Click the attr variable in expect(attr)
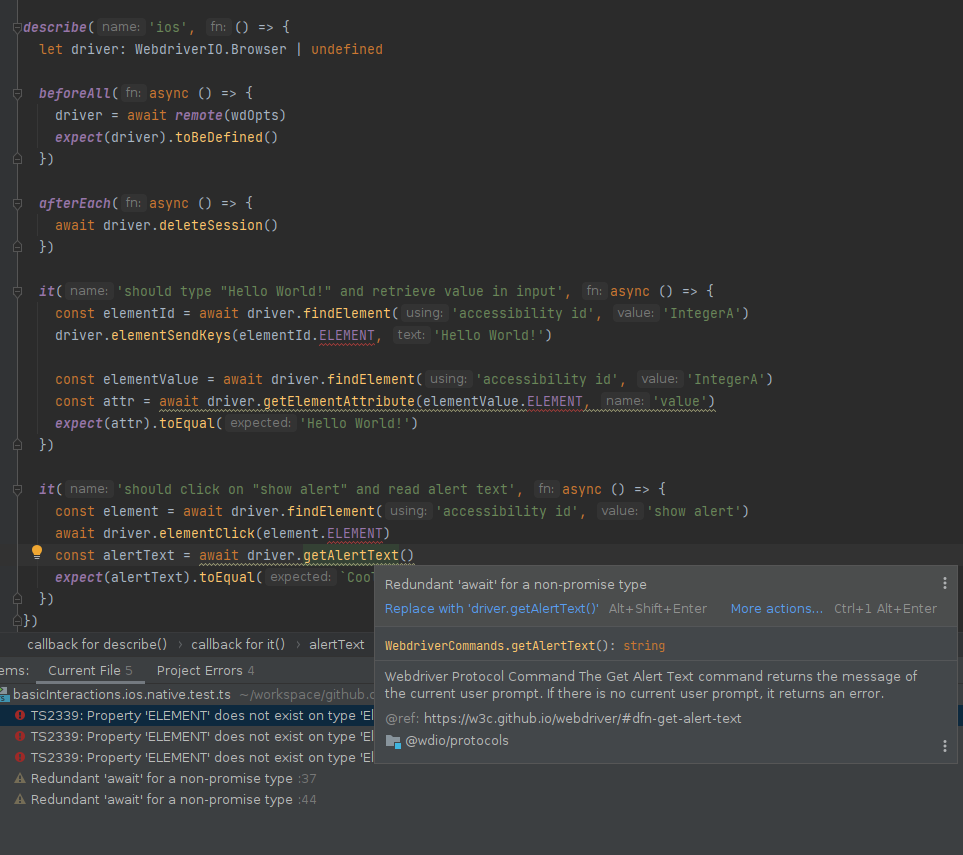963x855 pixels. coord(127,423)
